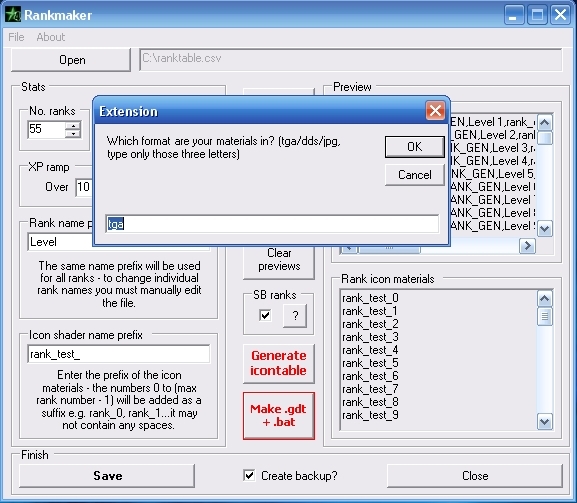Select the Preview row containing Level 3
577x503 pixels.
493,148
